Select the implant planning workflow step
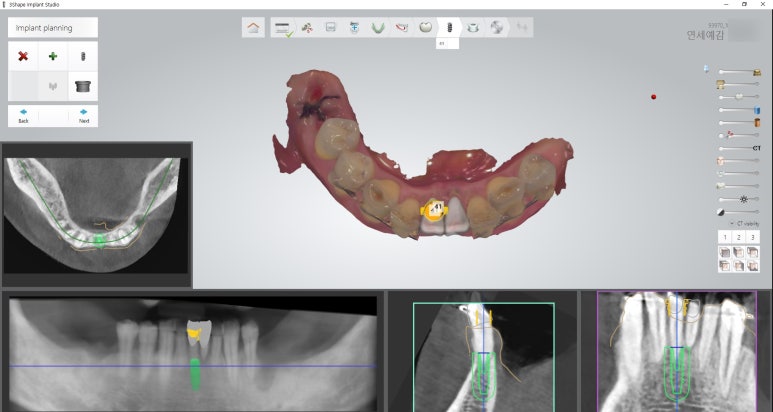The width and height of the screenshot is (773, 412). point(449,28)
